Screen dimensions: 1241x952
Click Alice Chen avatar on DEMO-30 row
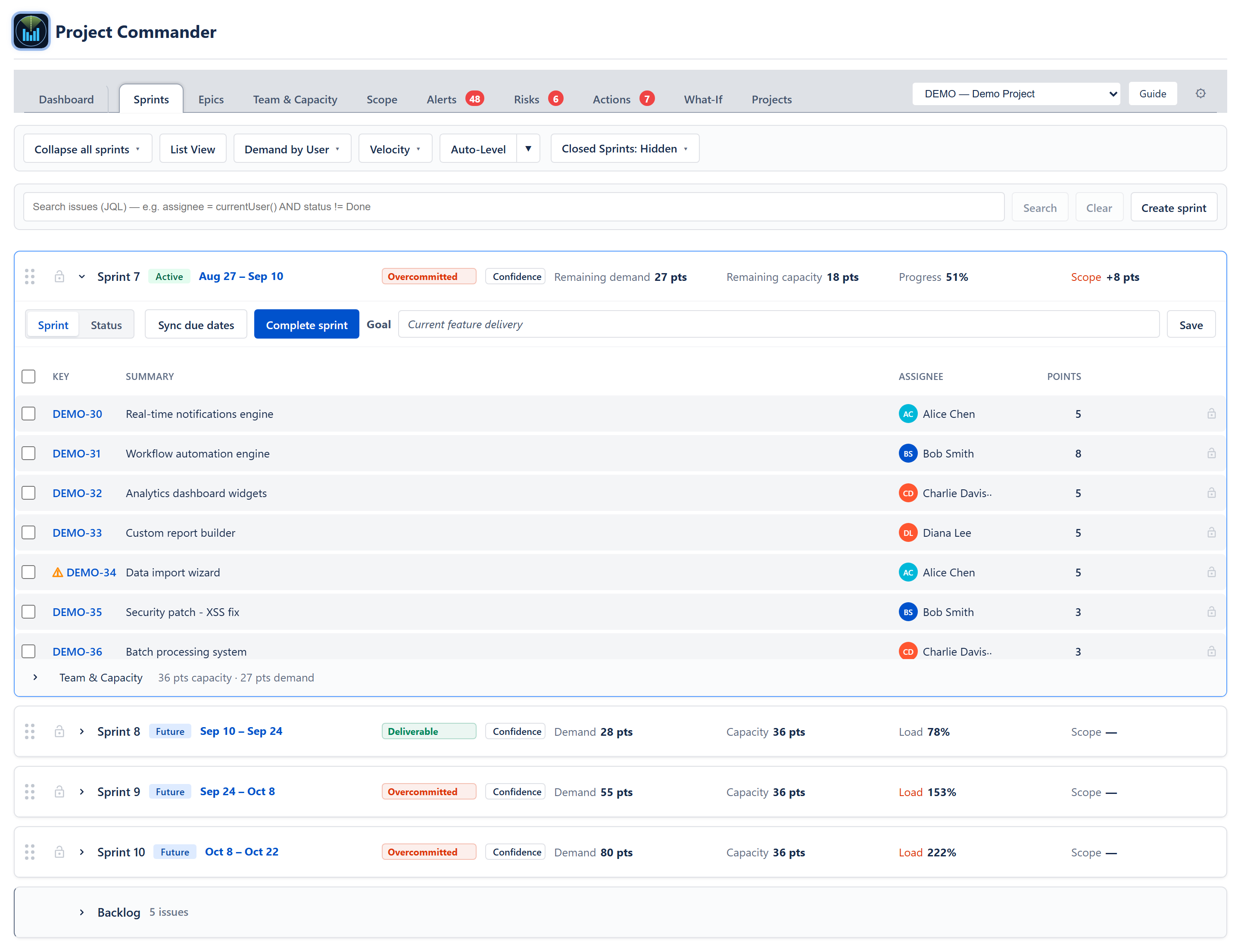click(907, 414)
